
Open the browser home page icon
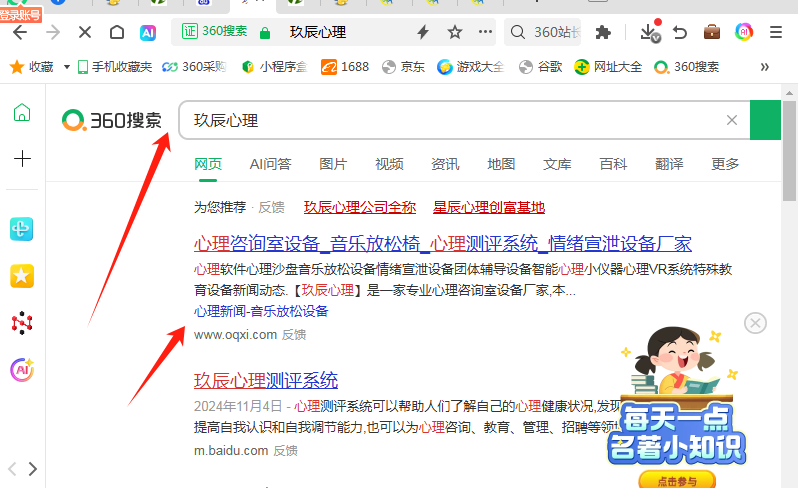[x=117, y=33]
